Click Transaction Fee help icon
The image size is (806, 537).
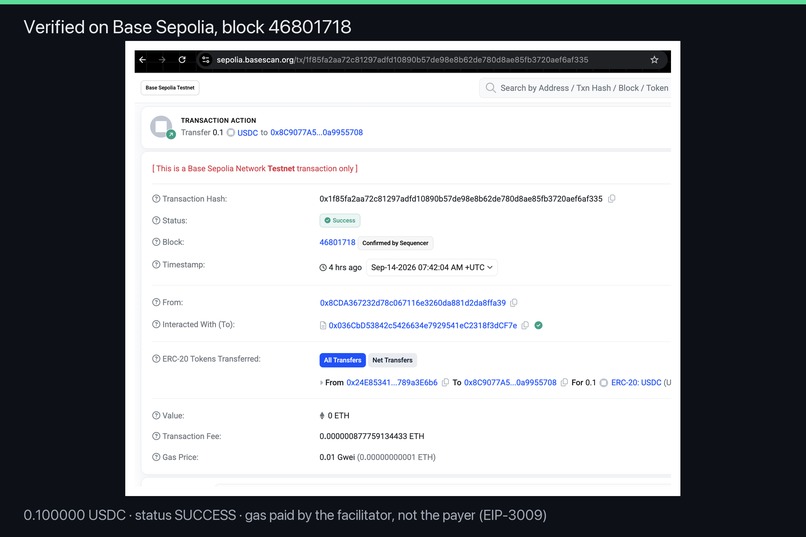tap(156, 436)
